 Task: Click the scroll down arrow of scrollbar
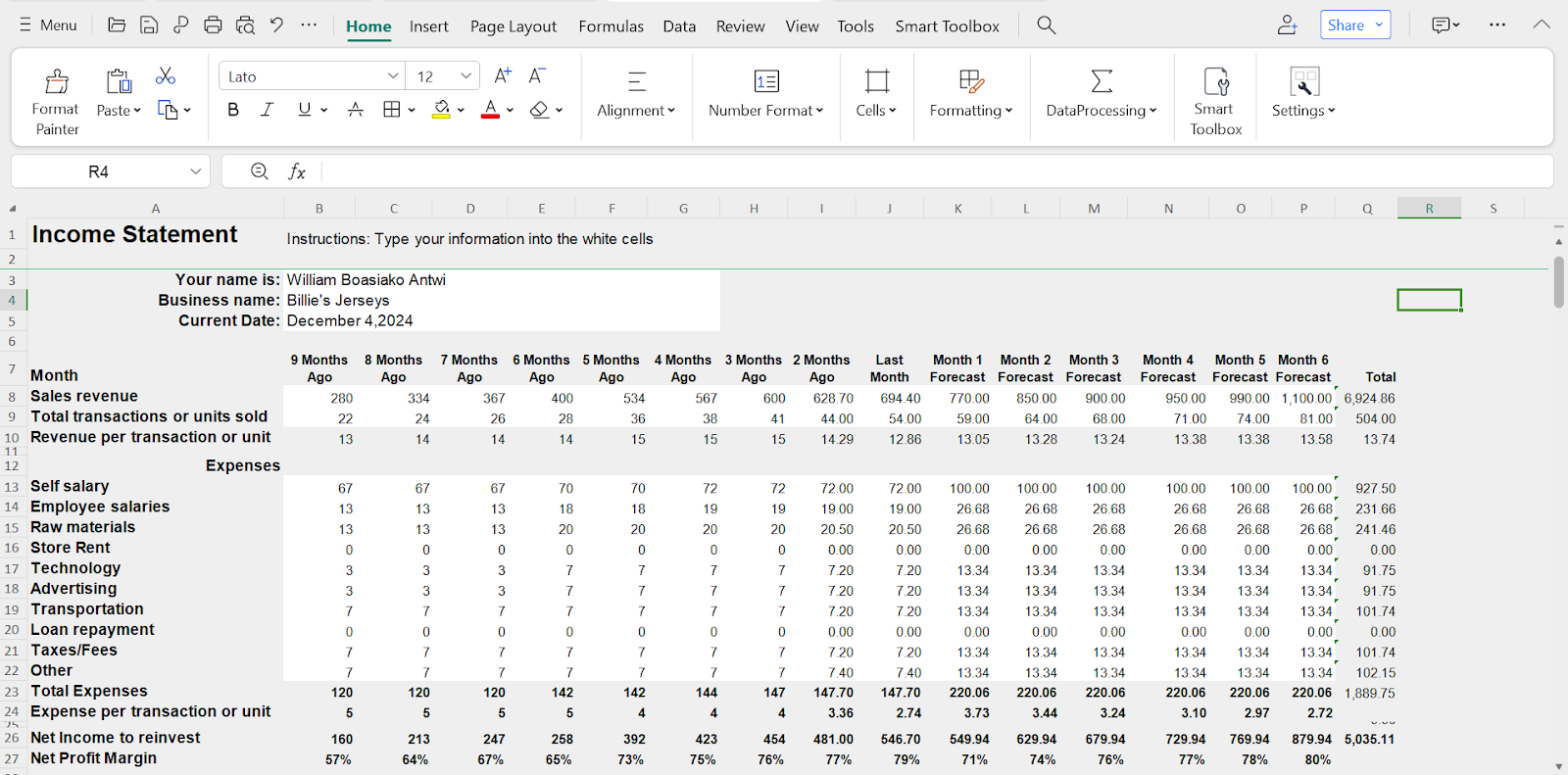(1558, 766)
